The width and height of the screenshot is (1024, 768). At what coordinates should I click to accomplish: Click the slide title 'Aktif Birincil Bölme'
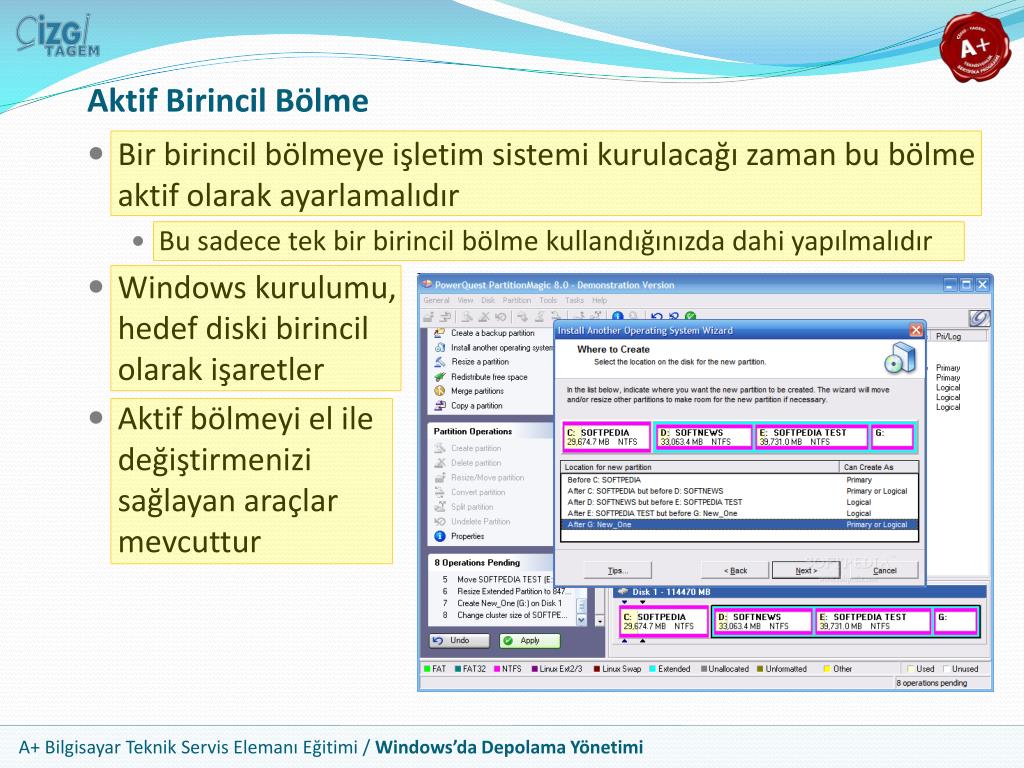(229, 101)
